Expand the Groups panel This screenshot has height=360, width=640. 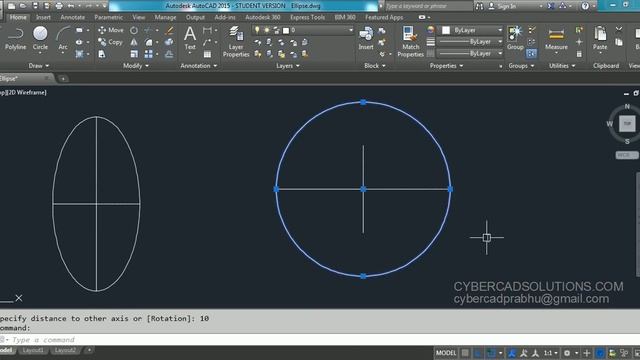click(x=521, y=66)
